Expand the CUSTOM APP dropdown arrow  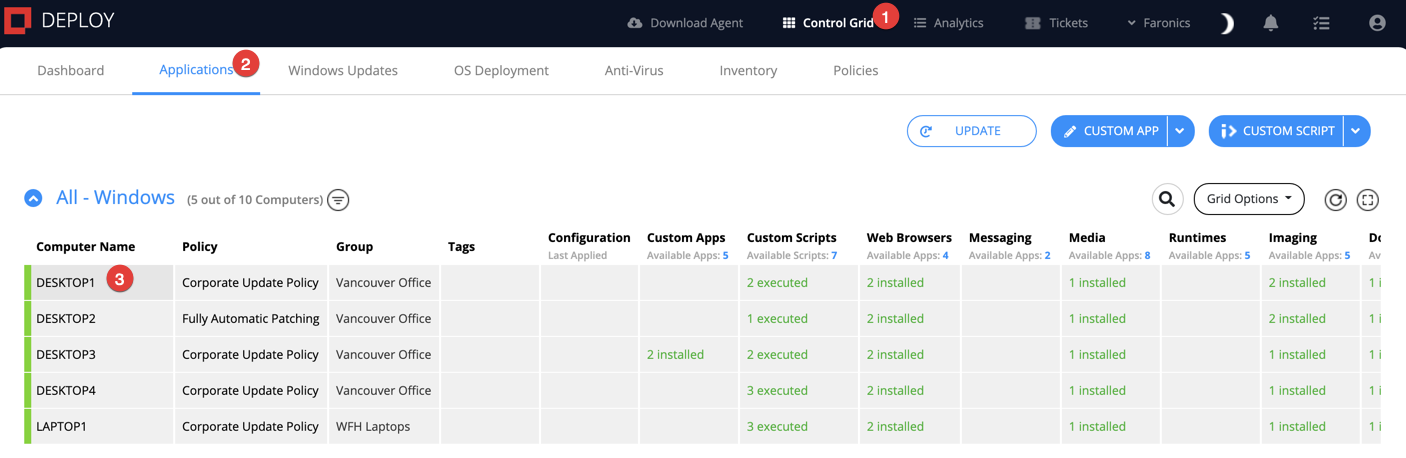click(x=1180, y=131)
